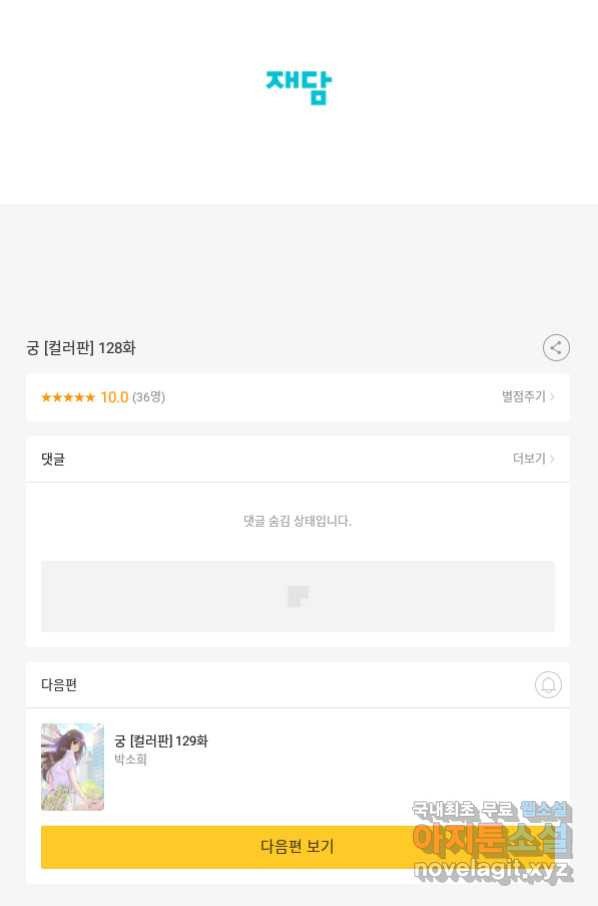Click the 10.0 rating score
The height and width of the screenshot is (906, 598).
tap(114, 398)
